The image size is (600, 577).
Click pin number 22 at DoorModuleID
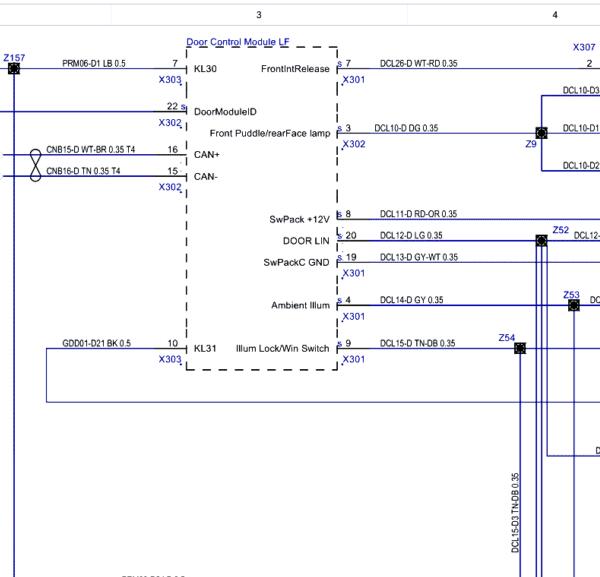click(173, 106)
